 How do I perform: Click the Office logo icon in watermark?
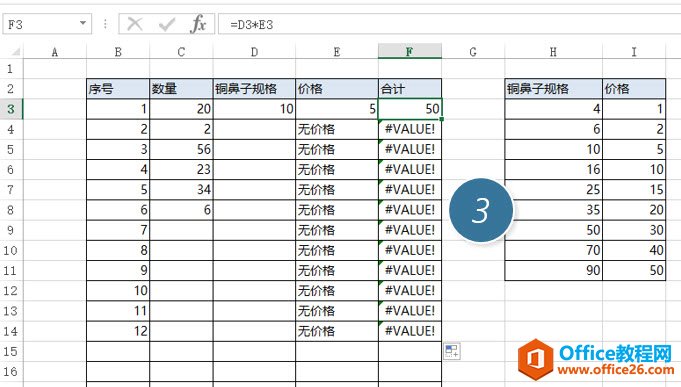tap(536, 359)
